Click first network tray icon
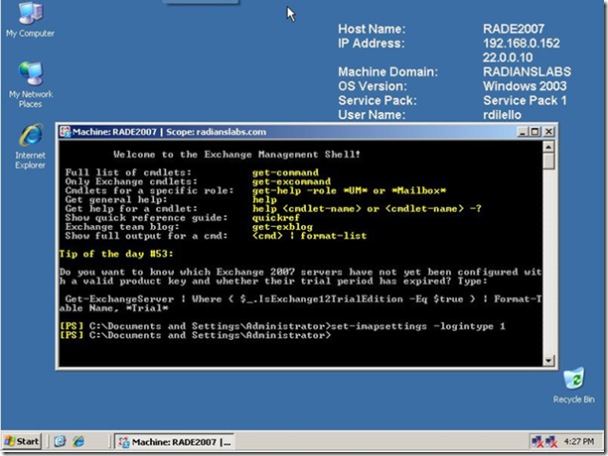The height and width of the screenshot is (456, 608). click(538, 441)
